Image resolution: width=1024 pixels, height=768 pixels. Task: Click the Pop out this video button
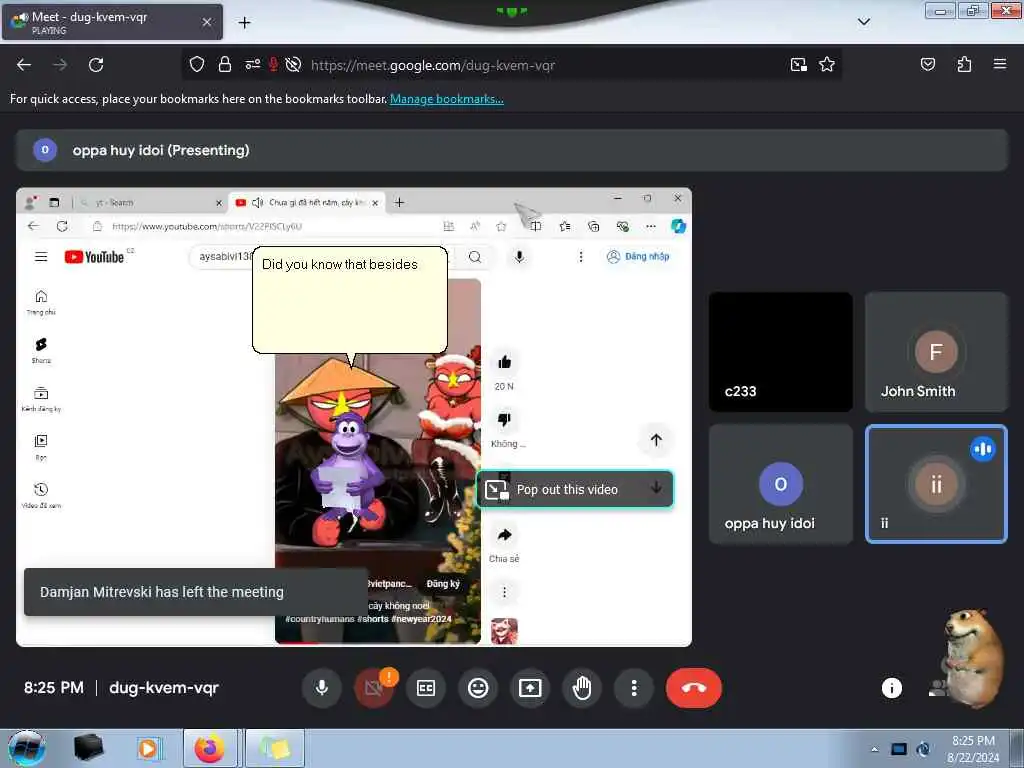(x=575, y=489)
